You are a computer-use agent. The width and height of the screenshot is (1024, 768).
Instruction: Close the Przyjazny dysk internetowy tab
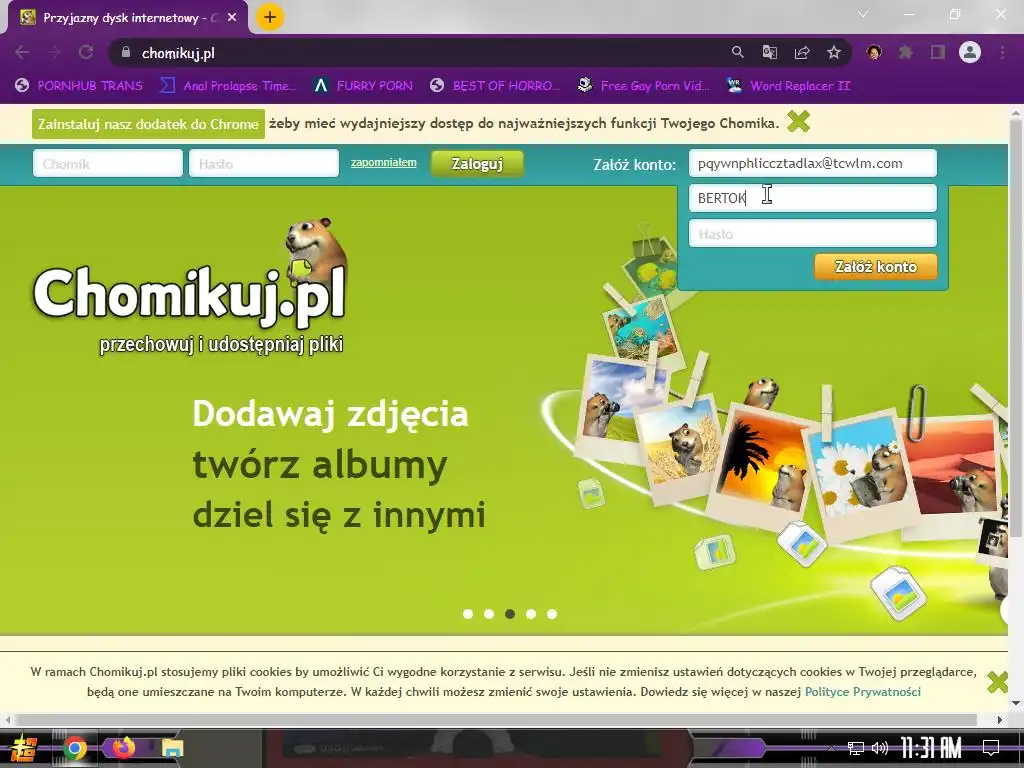tap(232, 18)
